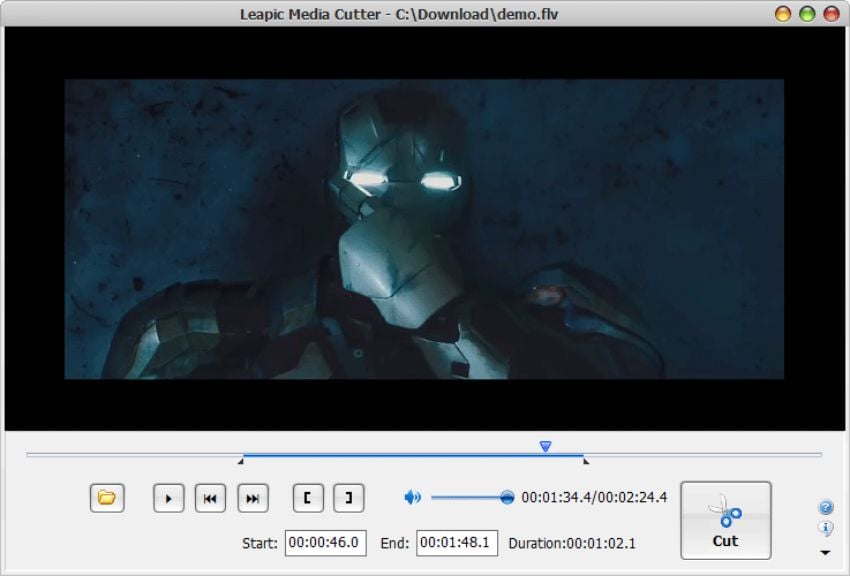Expand options with small down arrow
Viewport: 850px width, 576px height.
pyautogui.click(x=825, y=553)
